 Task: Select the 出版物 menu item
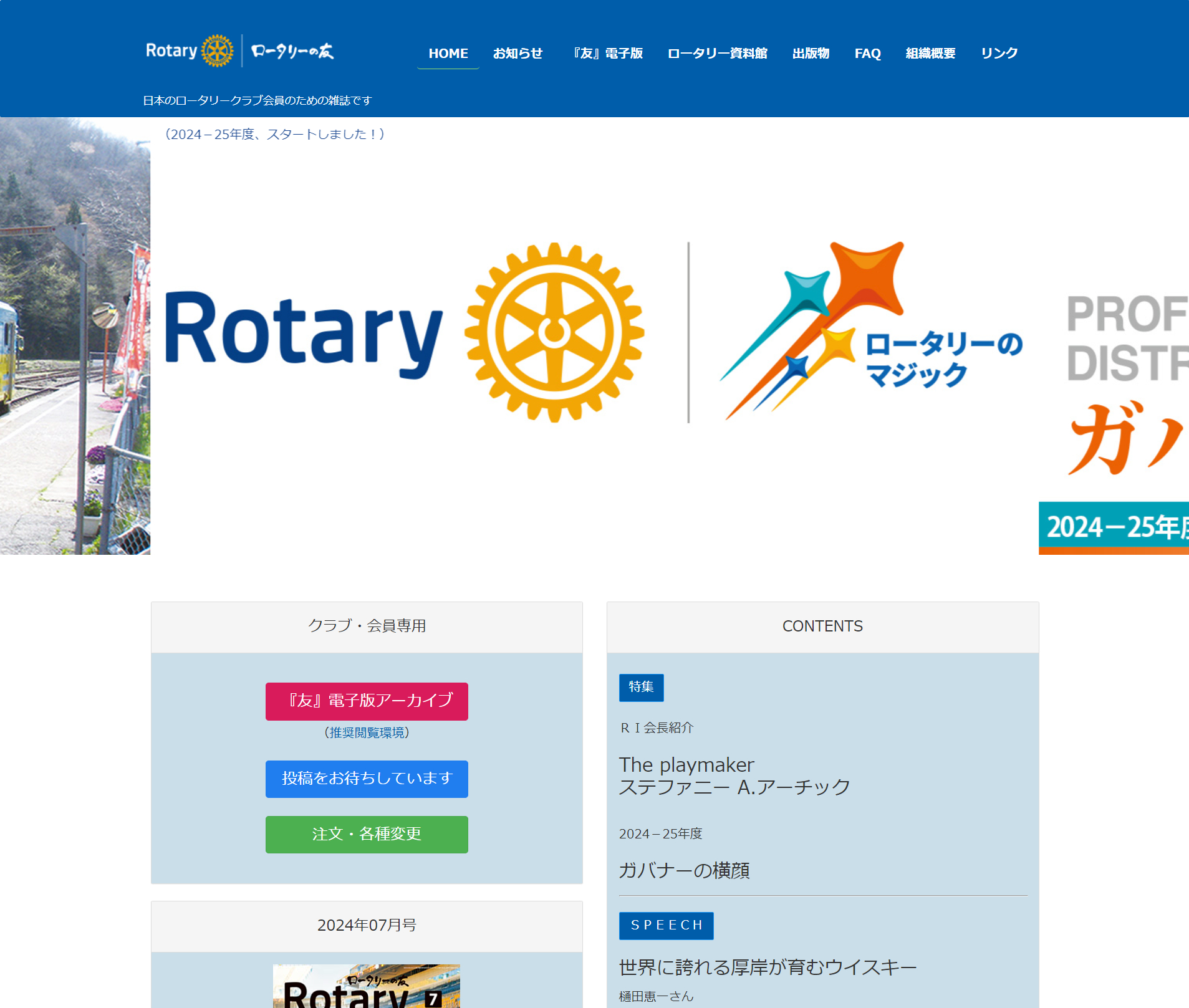811,54
